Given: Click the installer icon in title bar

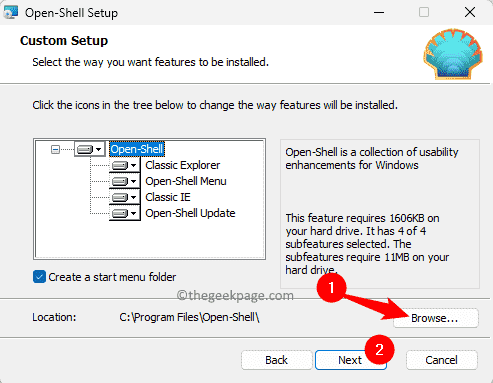Looking at the screenshot, I should click(11, 13).
